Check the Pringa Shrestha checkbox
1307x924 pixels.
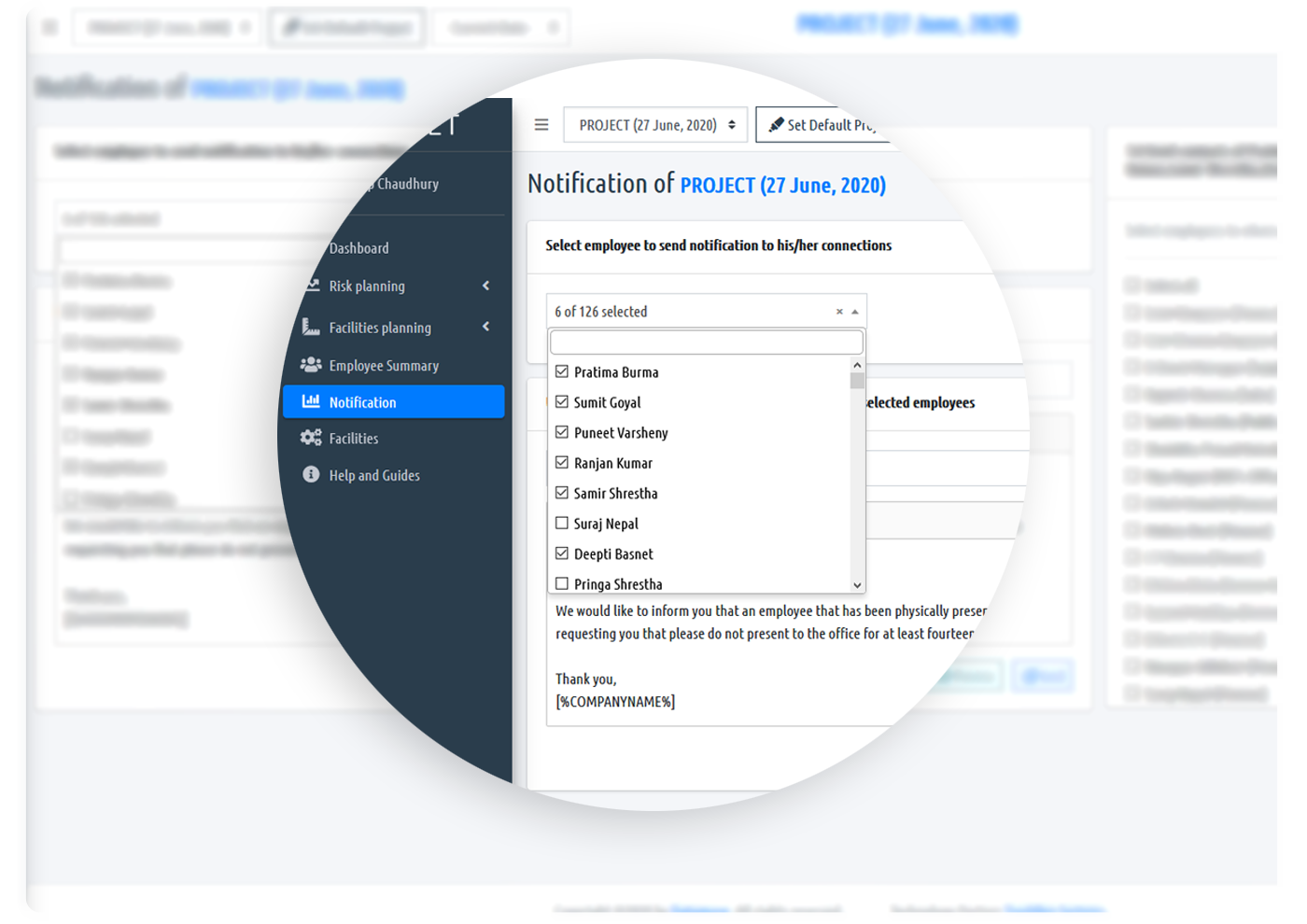point(562,583)
